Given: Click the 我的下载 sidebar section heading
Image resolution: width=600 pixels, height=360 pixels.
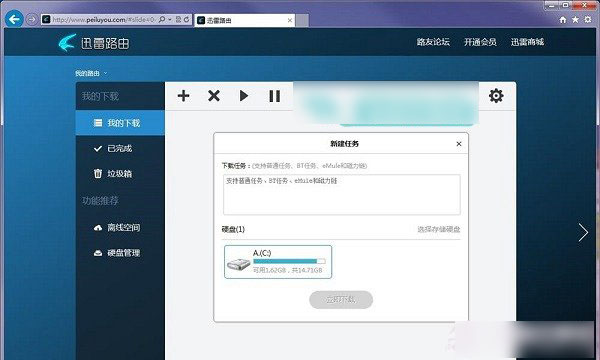Looking at the screenshot, I should (x=100, y=96).
